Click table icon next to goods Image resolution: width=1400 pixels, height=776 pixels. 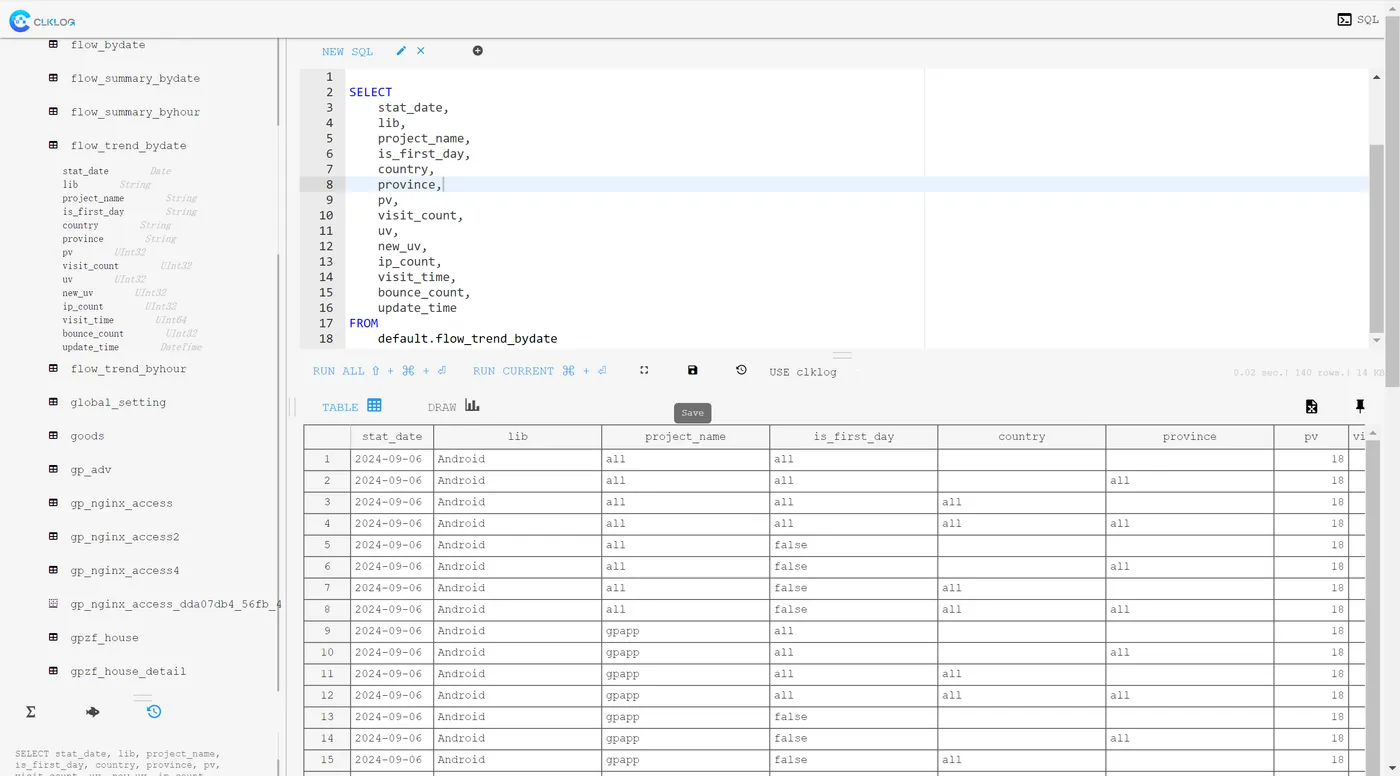54,436
